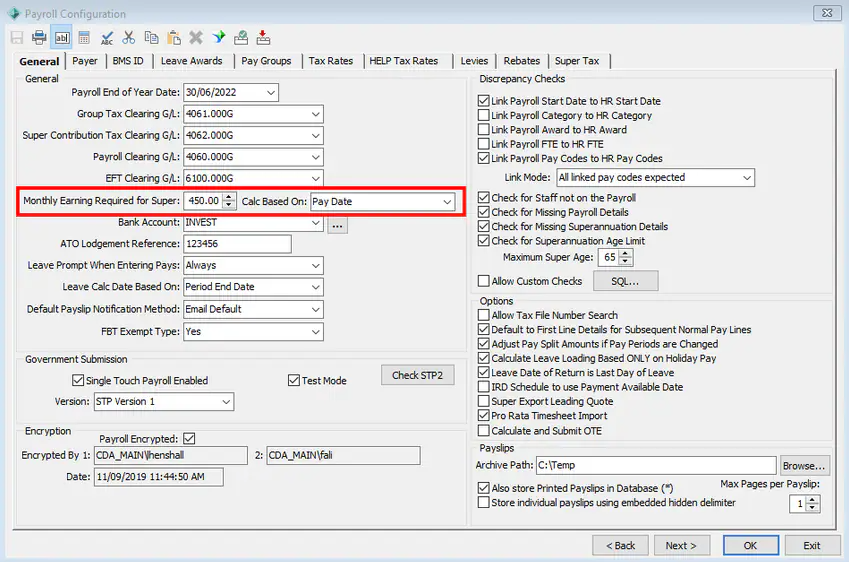Open the Link Mode dropdown
This screenshot has width=849, height=562.
click(x=747, y=178)
